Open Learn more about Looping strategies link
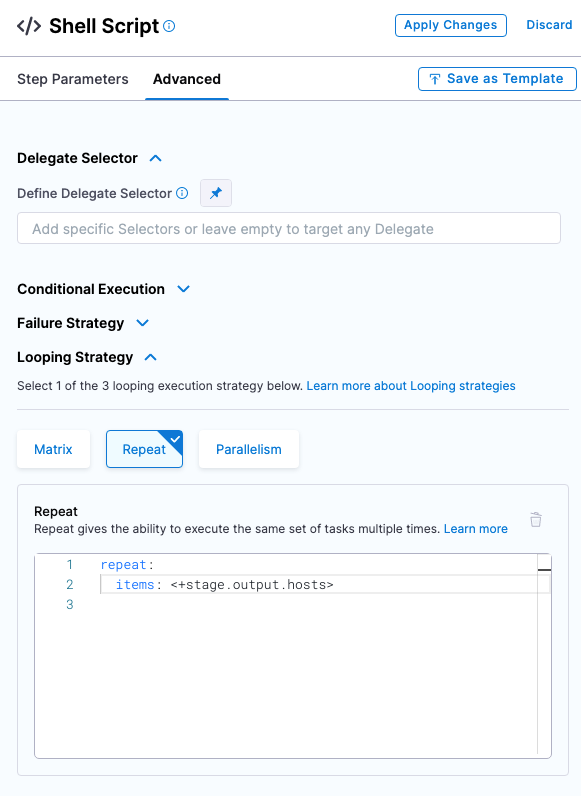 coord(411,386)
